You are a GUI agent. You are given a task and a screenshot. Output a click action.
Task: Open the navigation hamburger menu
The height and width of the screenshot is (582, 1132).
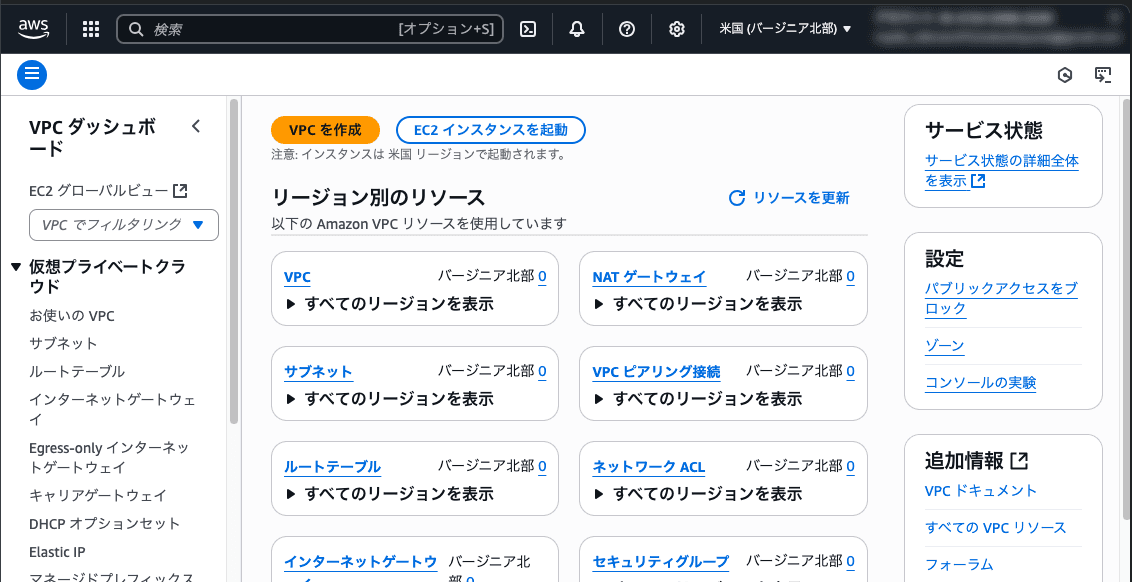click(x=32, y=74)
